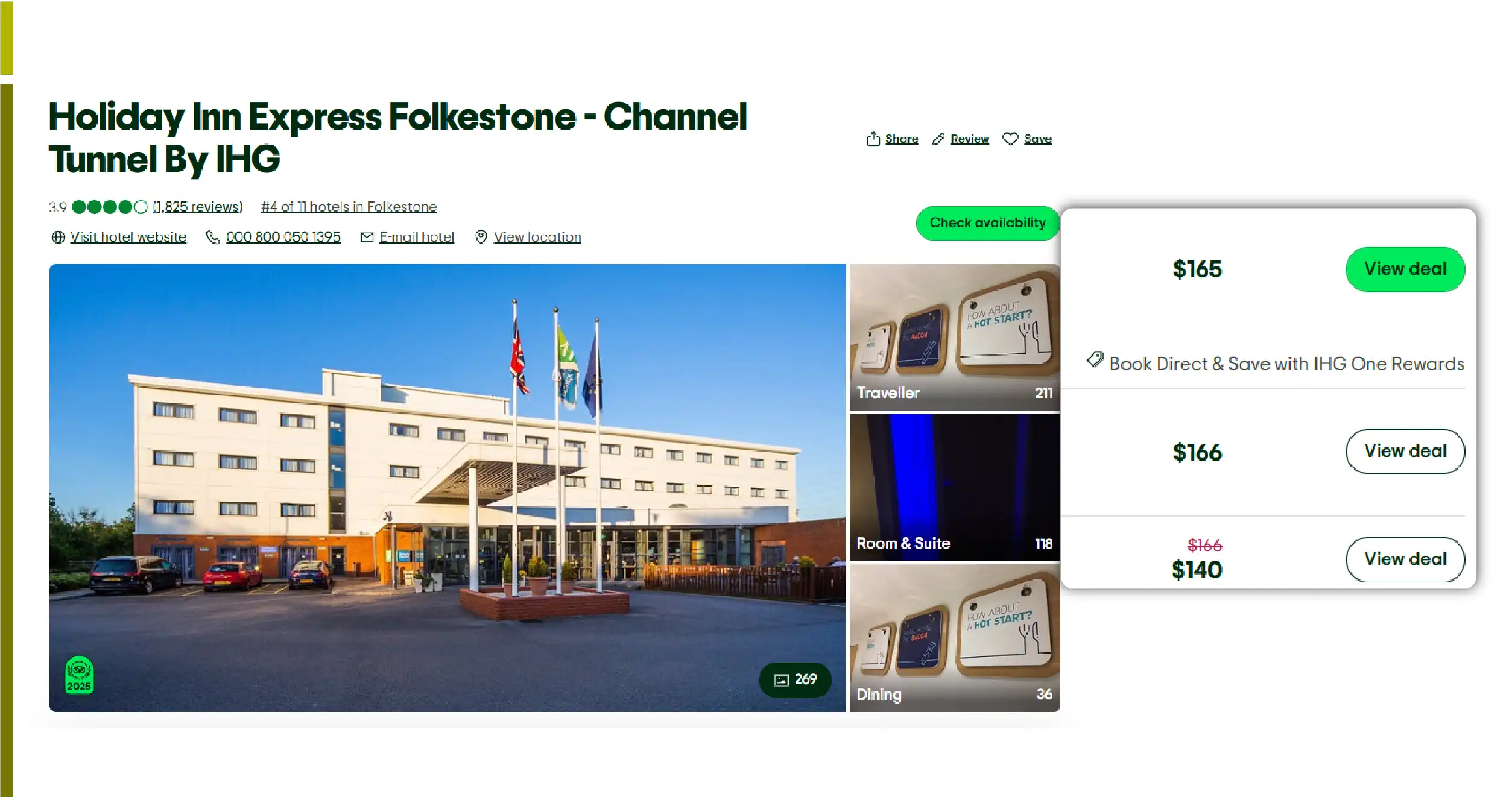The width and height of the screenshot is (1512, 797).
Task: Click the green bubble rating circles
Action: 110,207
